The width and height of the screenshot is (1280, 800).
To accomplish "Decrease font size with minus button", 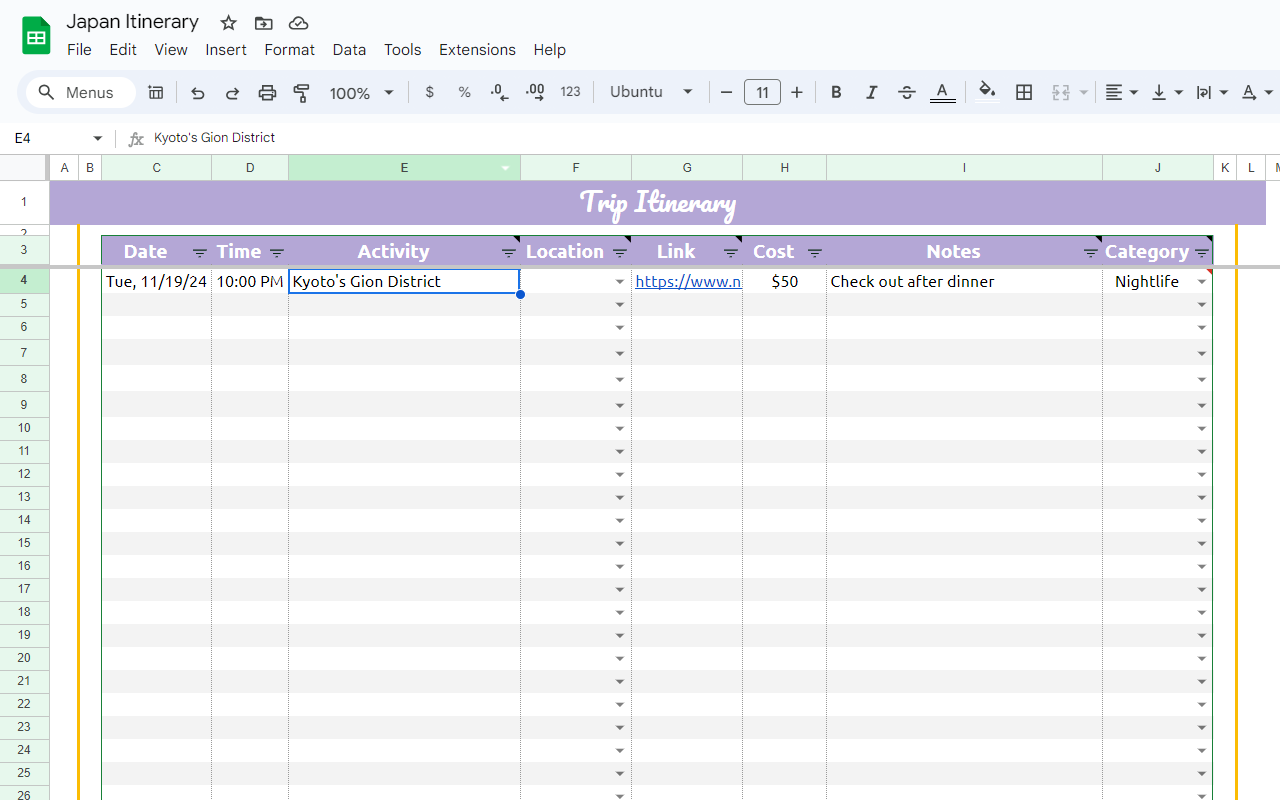I will coord(727,92).
